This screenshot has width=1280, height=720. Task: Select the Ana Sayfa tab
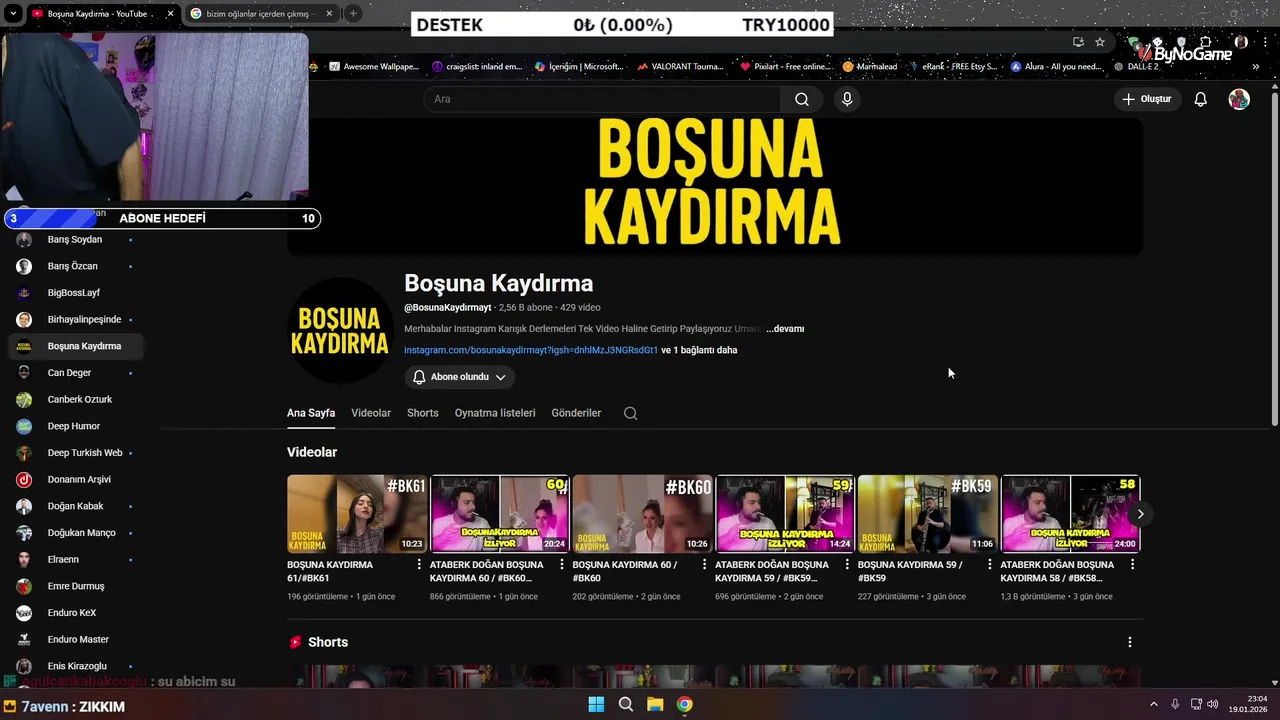click(x=311, y=413)
